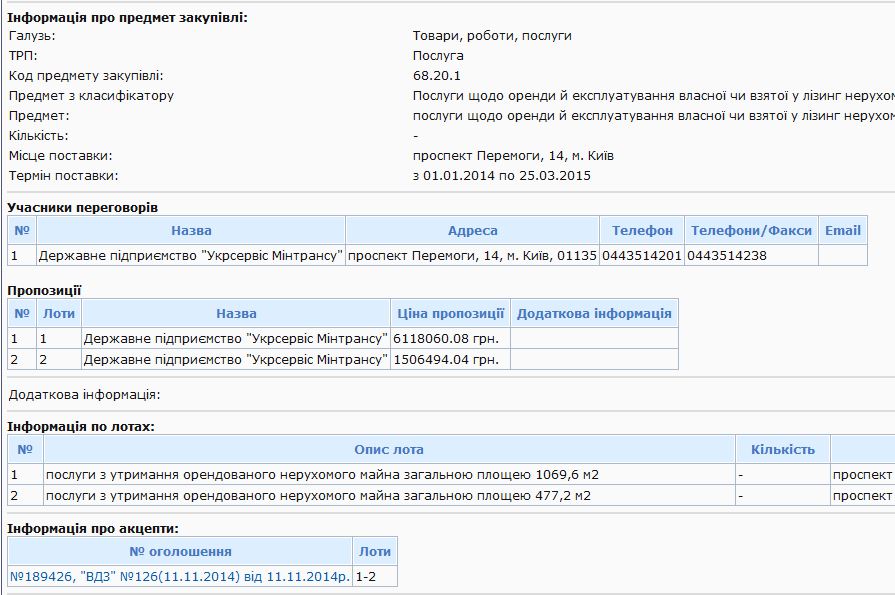Screen dimensions: 895x595
Task: Click the Email column header
Action: click(x=842, y=230)
